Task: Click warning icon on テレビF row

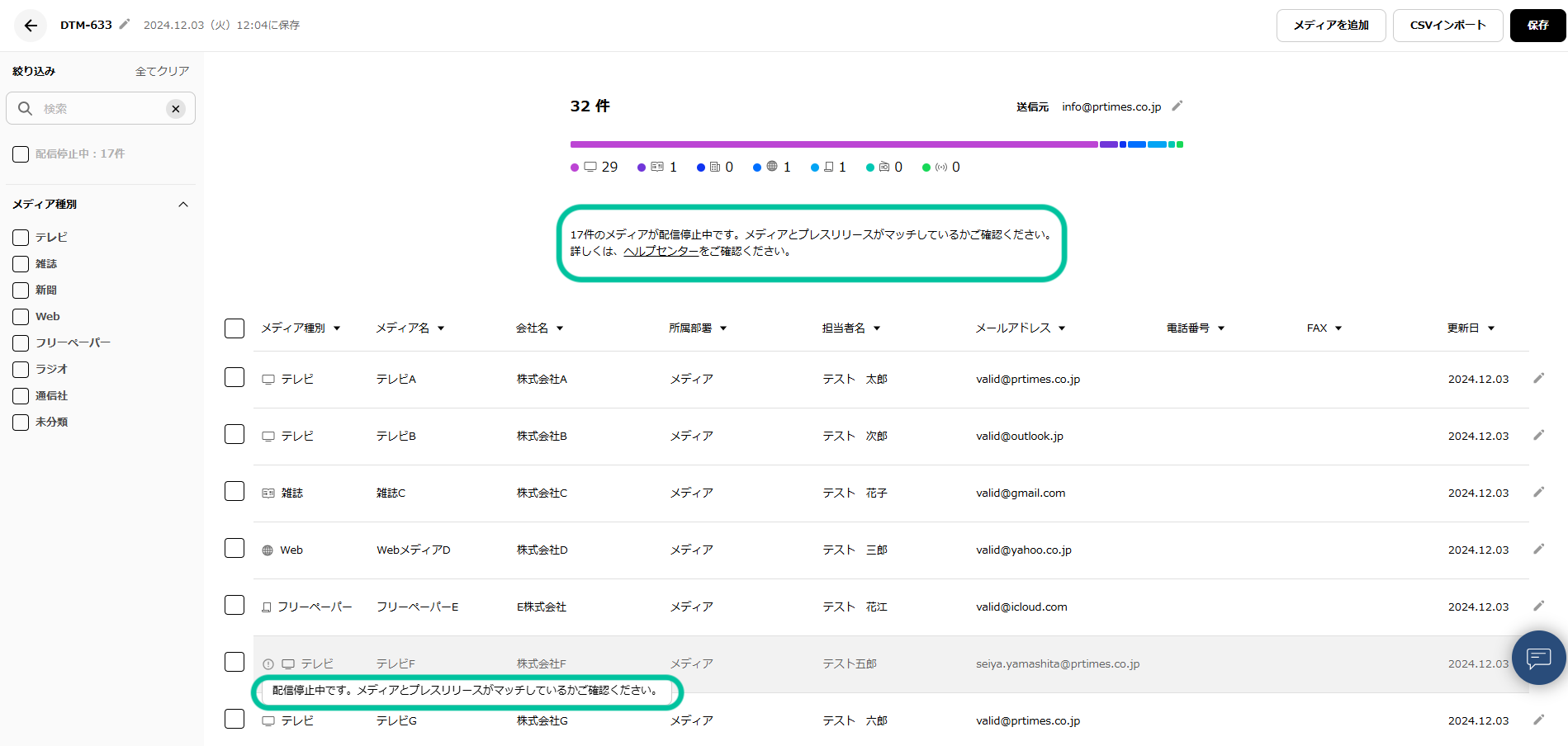Action: (268, 664)
